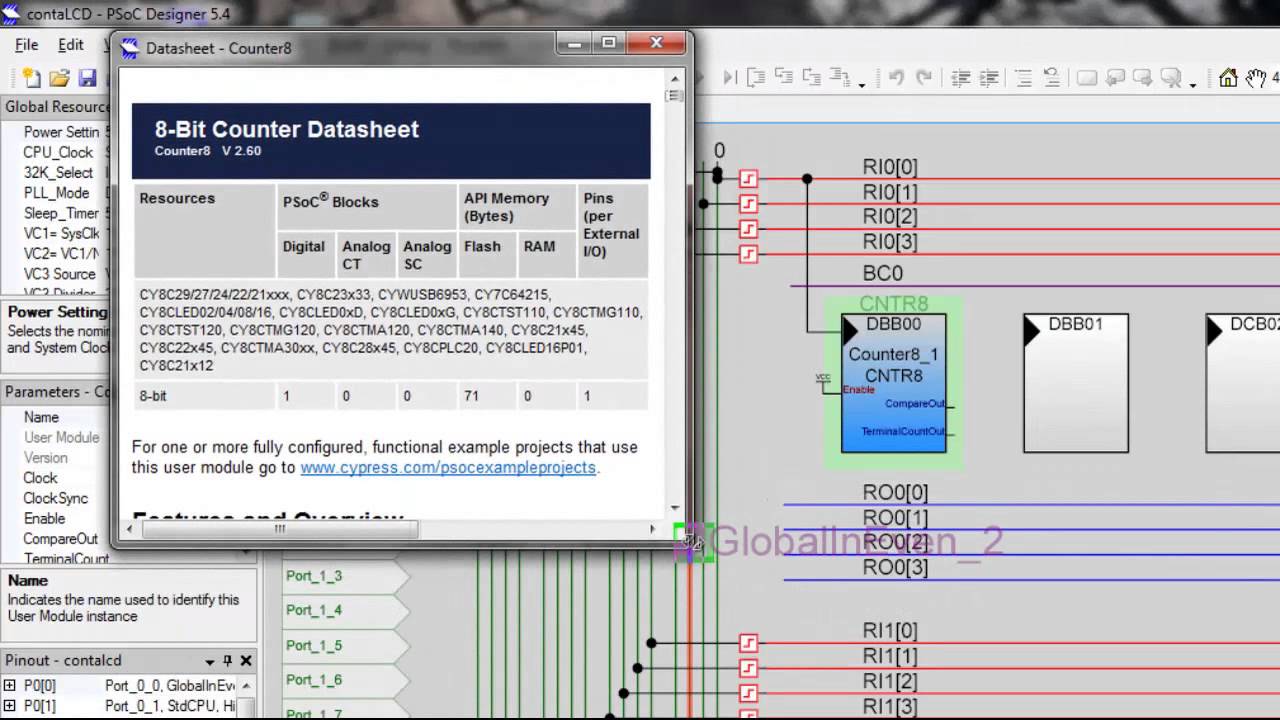This screenshot has width=1280, height=720.
Task: Open a project with the folder icon
Action: click(x=59, y=78)
